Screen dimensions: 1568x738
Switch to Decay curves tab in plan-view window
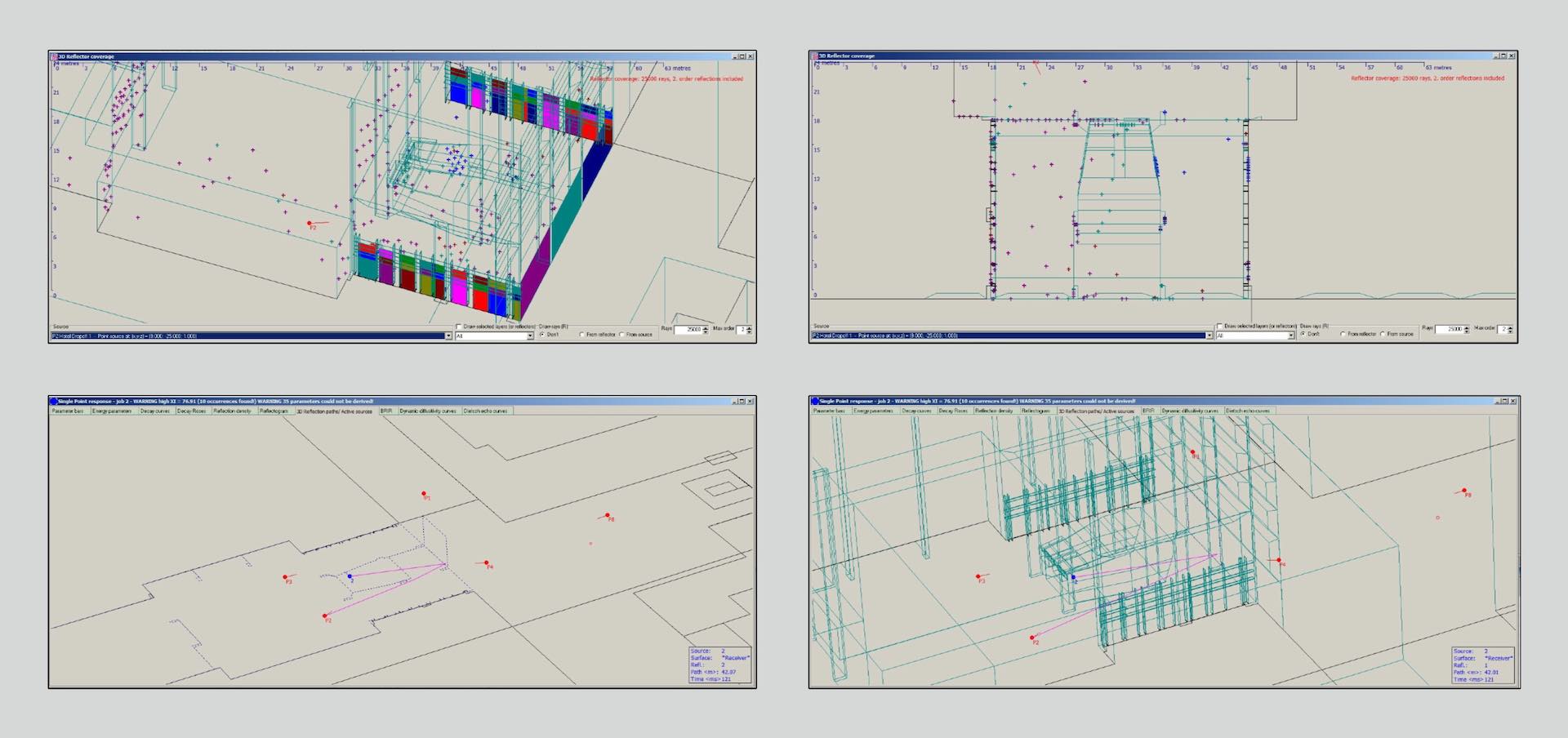coord(154,411)
